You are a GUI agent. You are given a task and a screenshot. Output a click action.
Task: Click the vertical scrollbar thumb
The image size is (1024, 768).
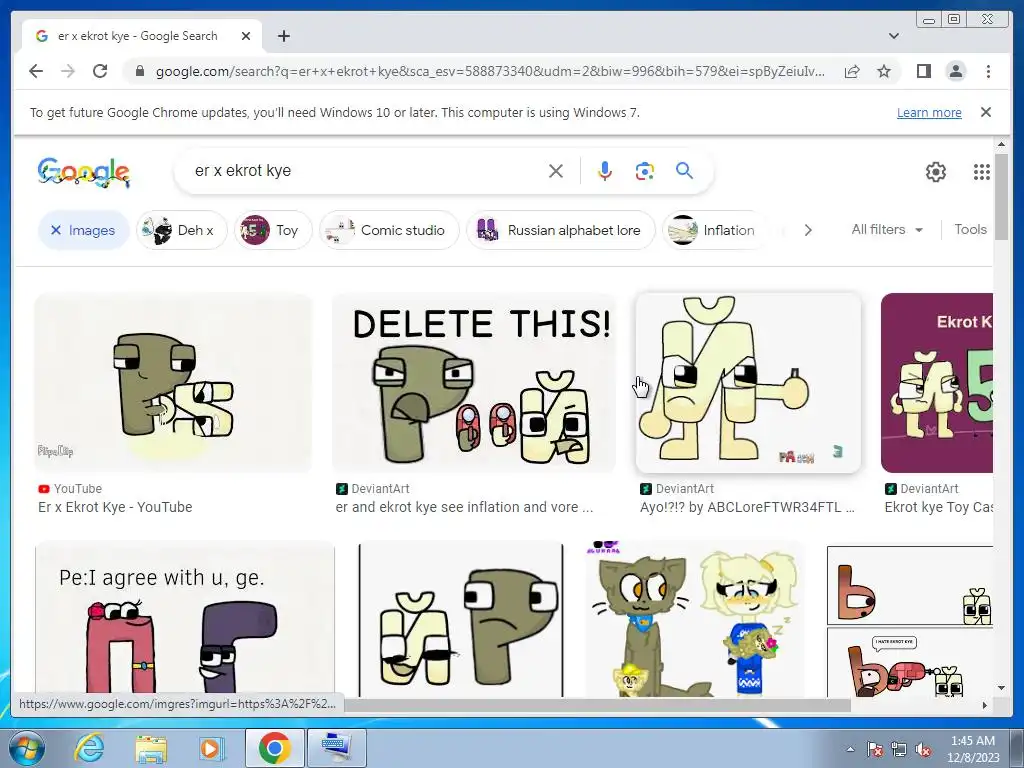pyautogui.click(x=1002, y=196)
